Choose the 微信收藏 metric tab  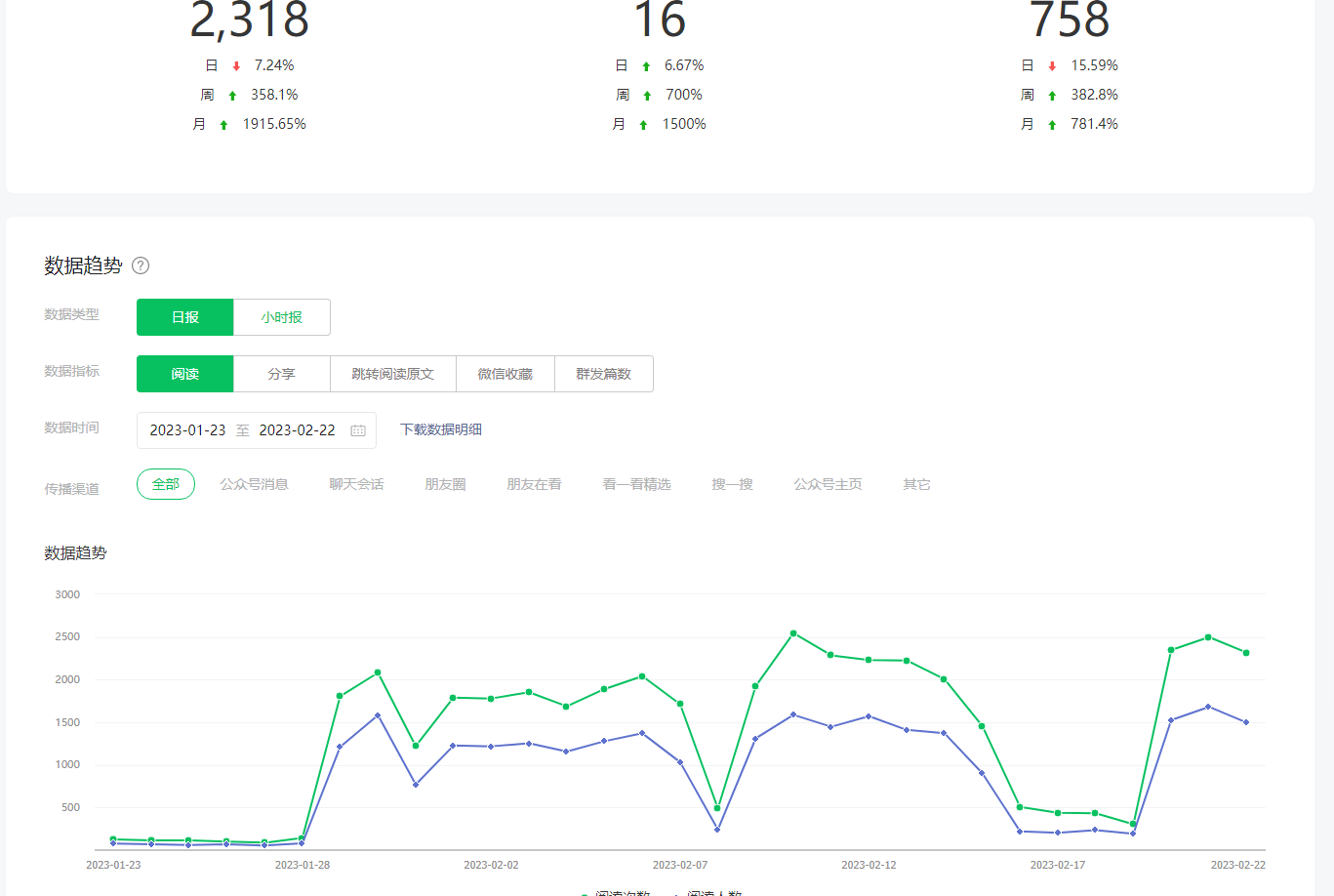pos(505,374)
